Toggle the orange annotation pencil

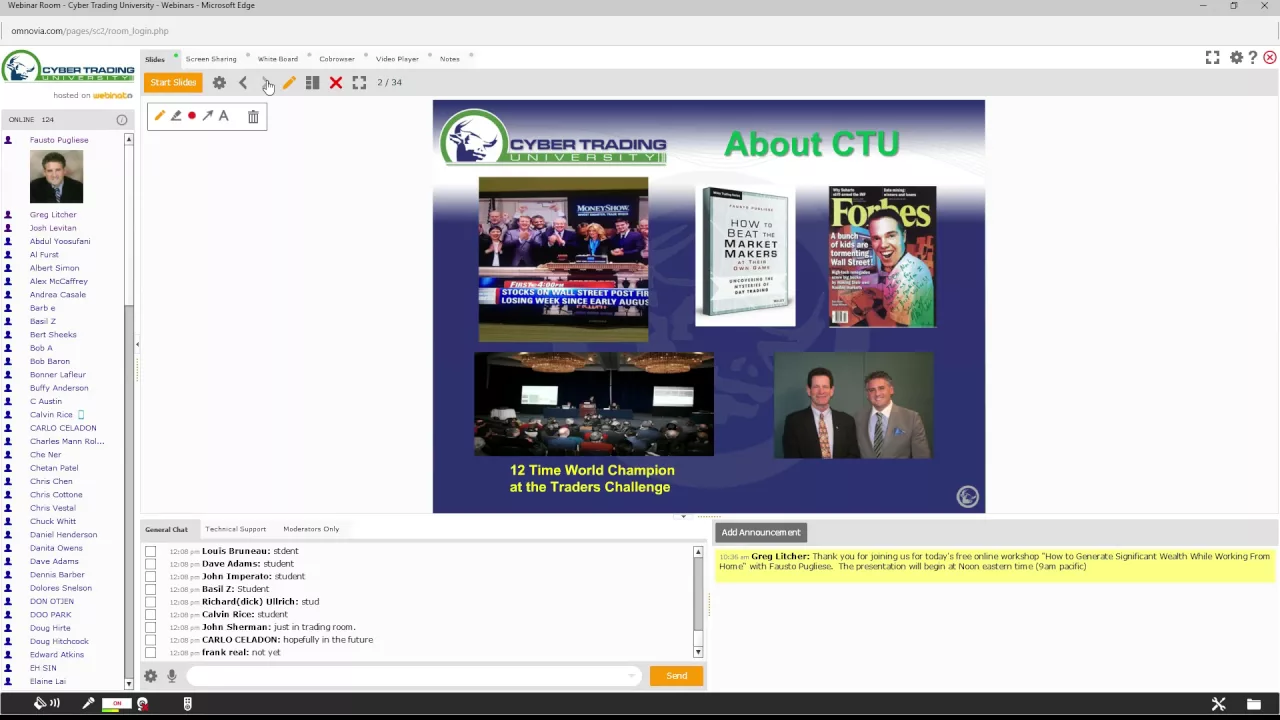[289, 83]
